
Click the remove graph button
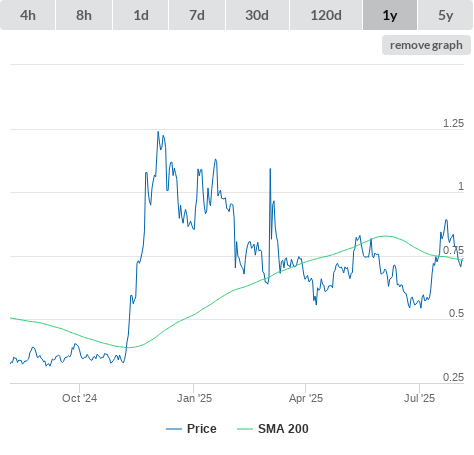426,45
